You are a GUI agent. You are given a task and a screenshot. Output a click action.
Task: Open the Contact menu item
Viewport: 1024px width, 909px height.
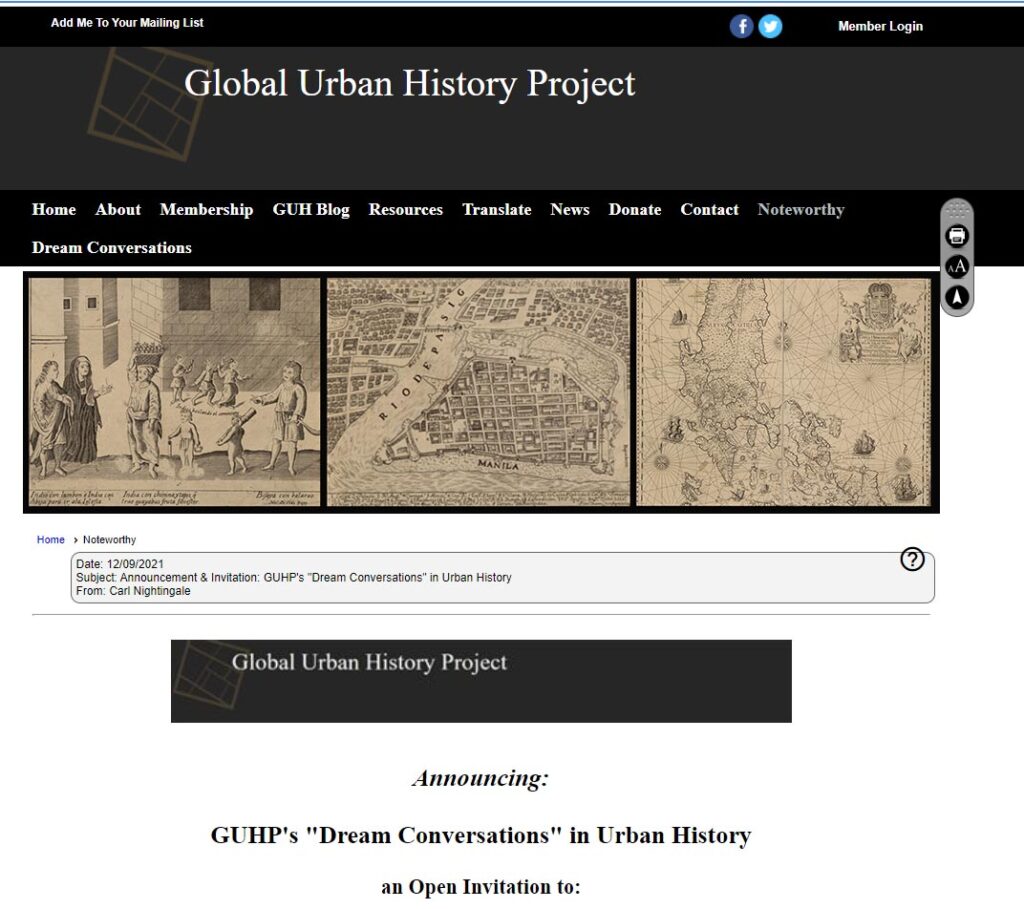pos(709,210)
